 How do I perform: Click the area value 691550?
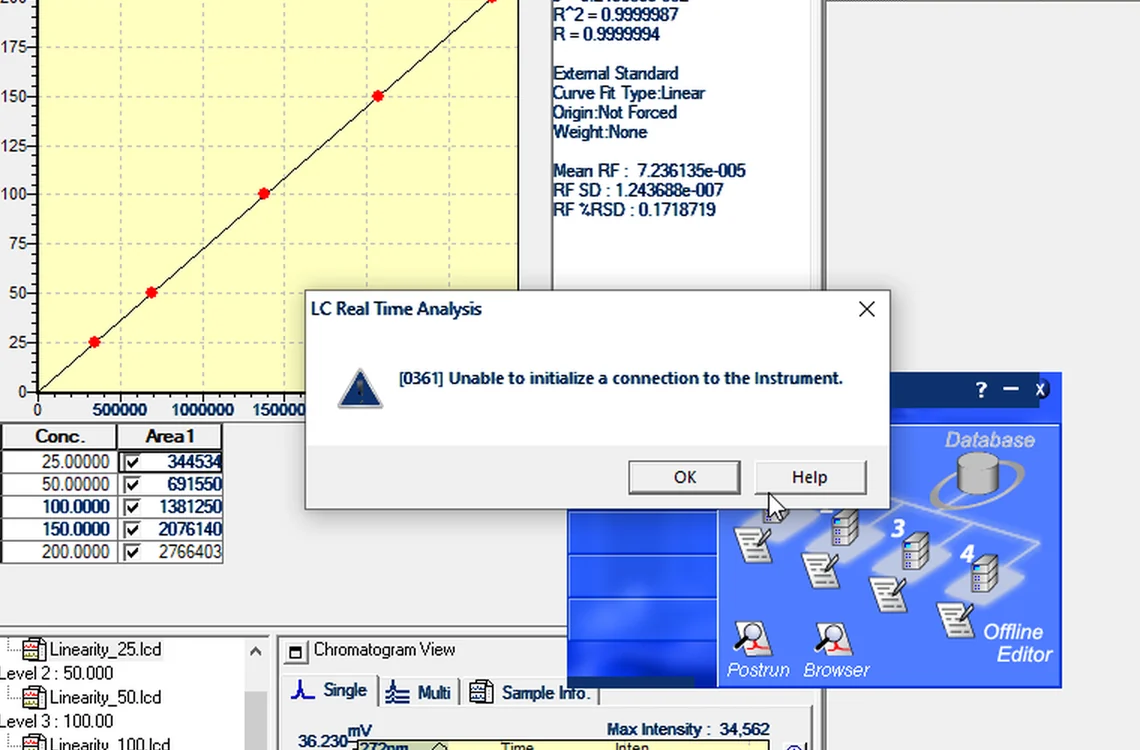click(x=194, y=485)
